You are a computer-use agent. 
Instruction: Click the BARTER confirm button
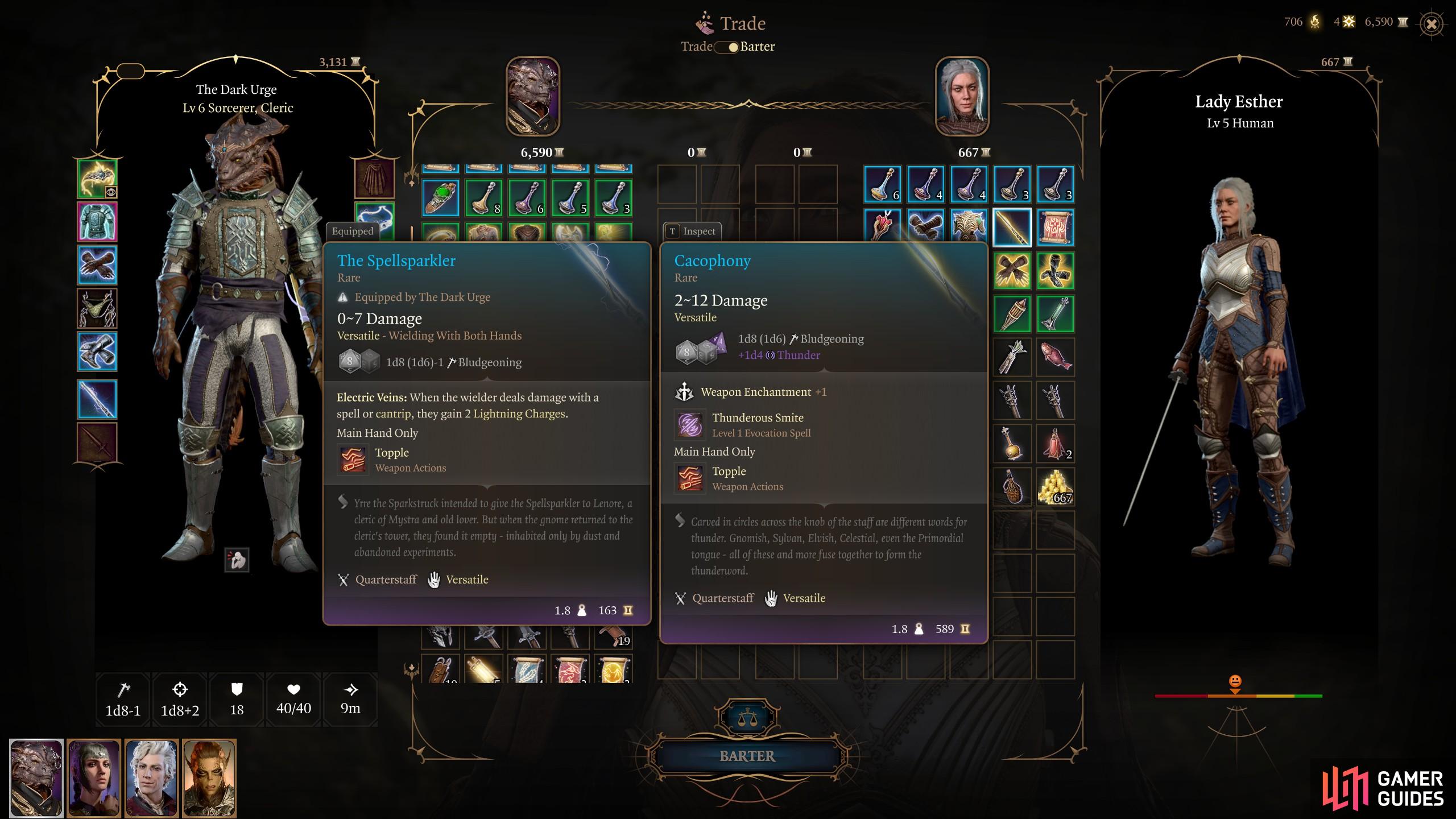coord(747,756)
